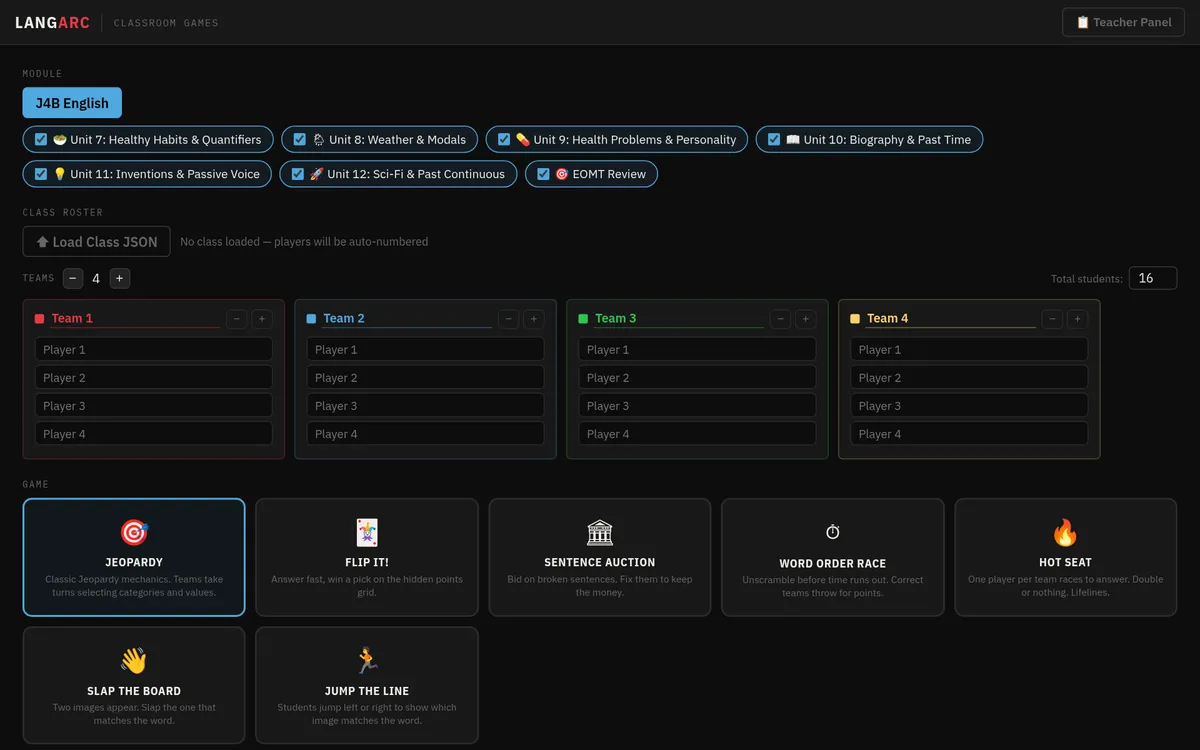
Task: Click the Jump the Line runner icon
Action: point(367,661)
